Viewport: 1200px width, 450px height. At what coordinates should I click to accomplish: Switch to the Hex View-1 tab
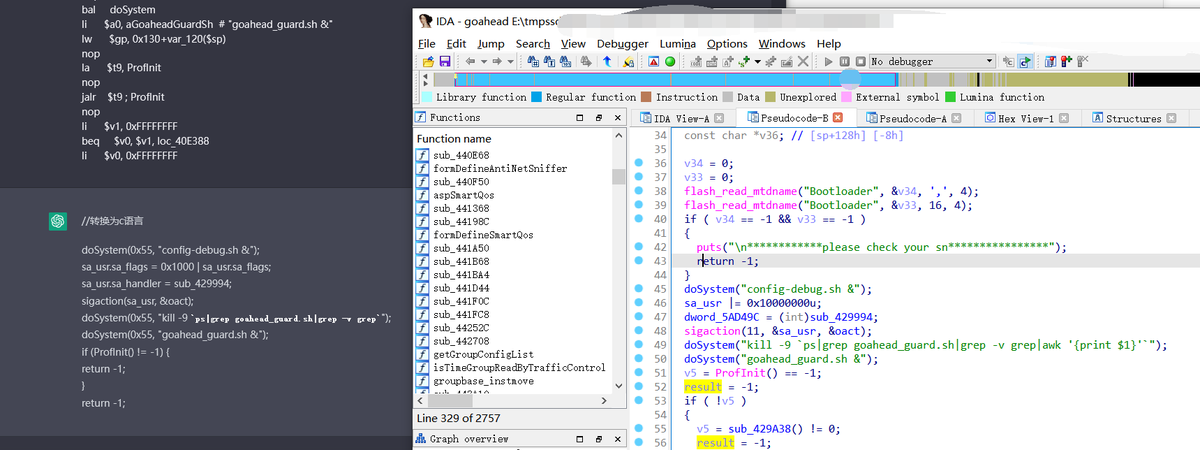(x=1026, y=118)
